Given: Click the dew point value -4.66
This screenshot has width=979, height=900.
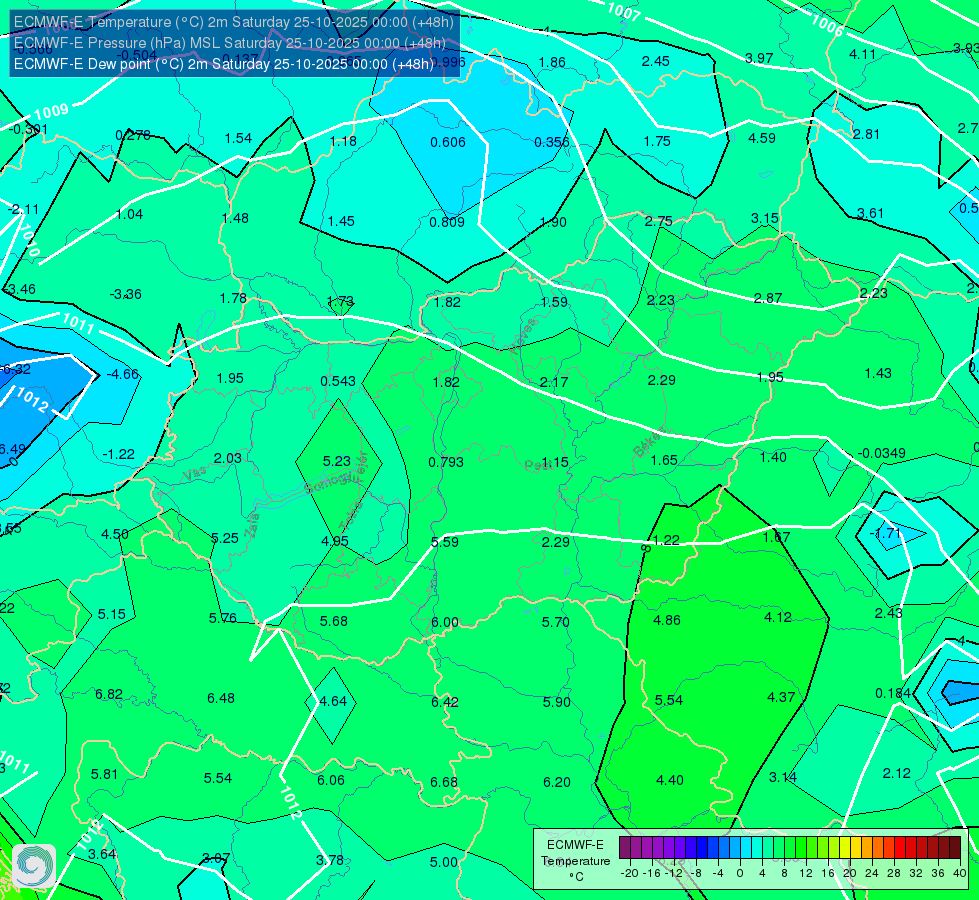Looking at the screenshot, I should point(122,374).
